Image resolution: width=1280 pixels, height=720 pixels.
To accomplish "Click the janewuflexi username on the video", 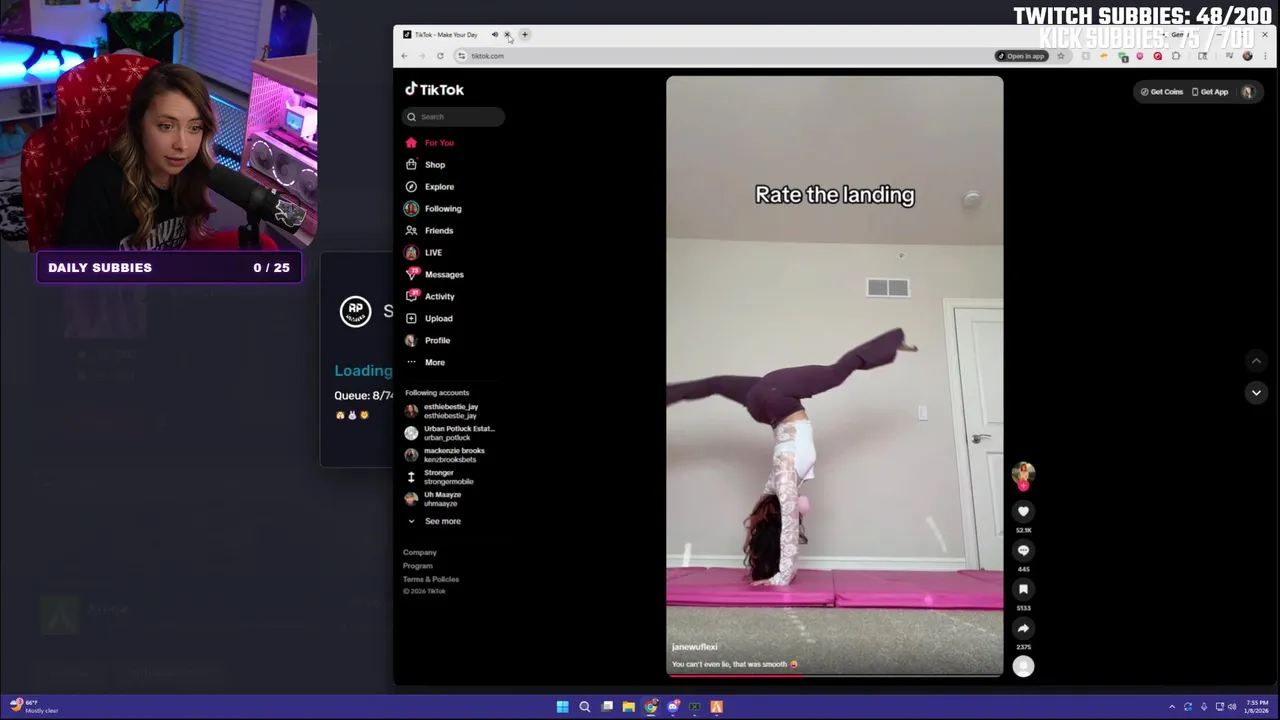I will pyautogui.click(x=694, y=647).
